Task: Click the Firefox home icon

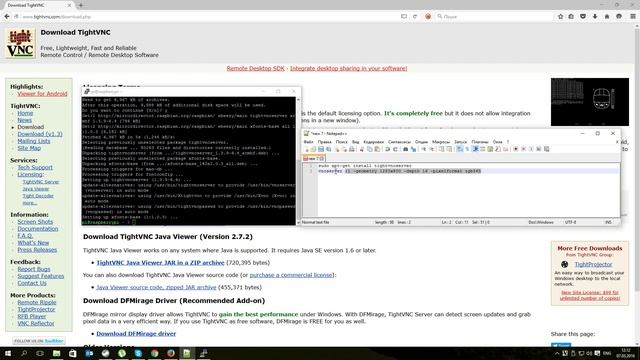Action: click(607, 16)
